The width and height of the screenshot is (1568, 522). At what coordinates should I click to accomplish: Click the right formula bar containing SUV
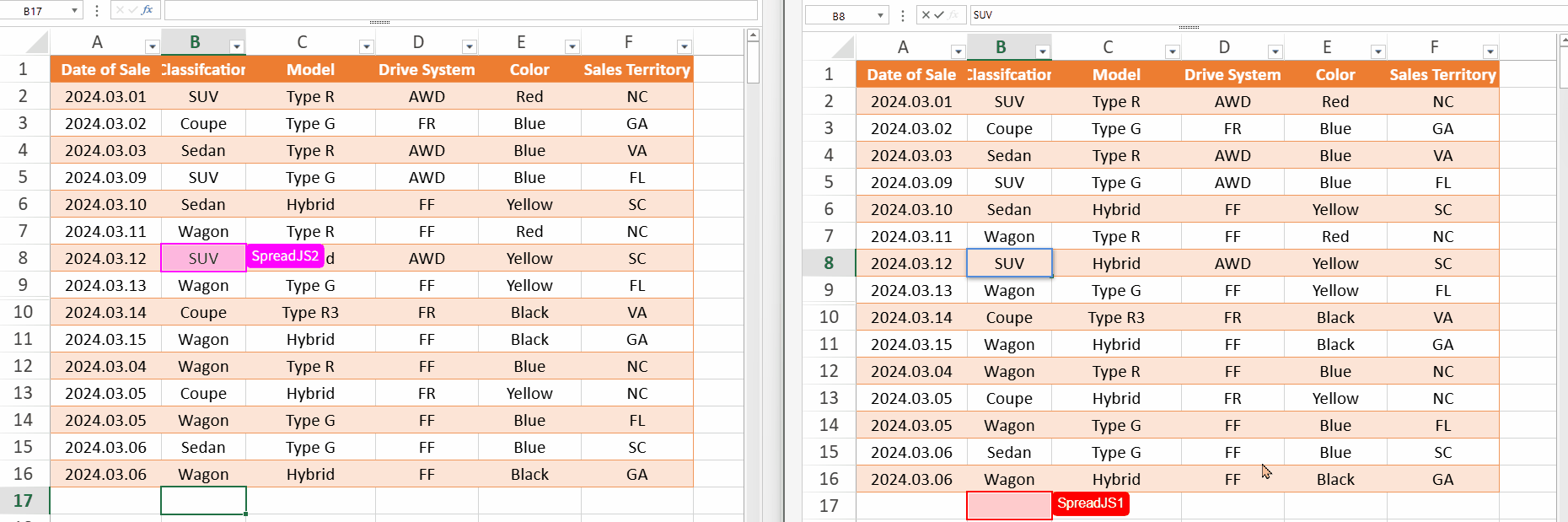(x=1265, y=15)
